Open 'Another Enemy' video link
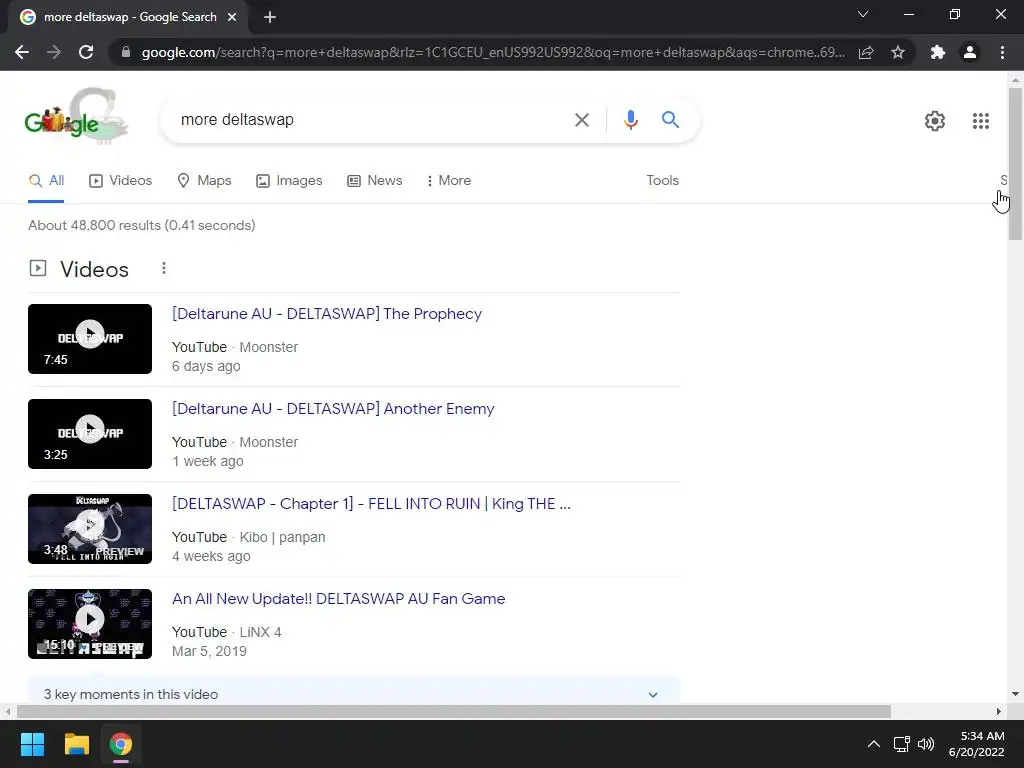Screen dimensions: 1024x768 pyautogui.click(x=333, y=409)
